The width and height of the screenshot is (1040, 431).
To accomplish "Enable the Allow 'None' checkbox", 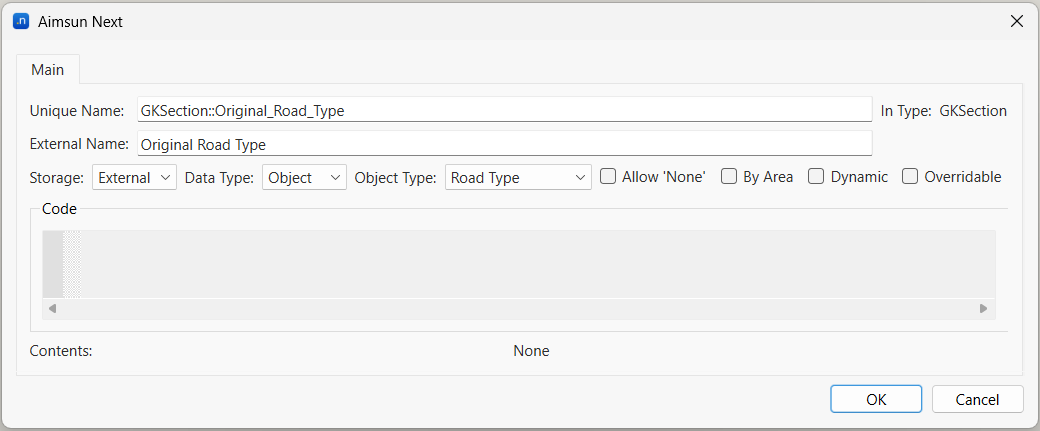I will pyautogui.click(x=608, y=176).
